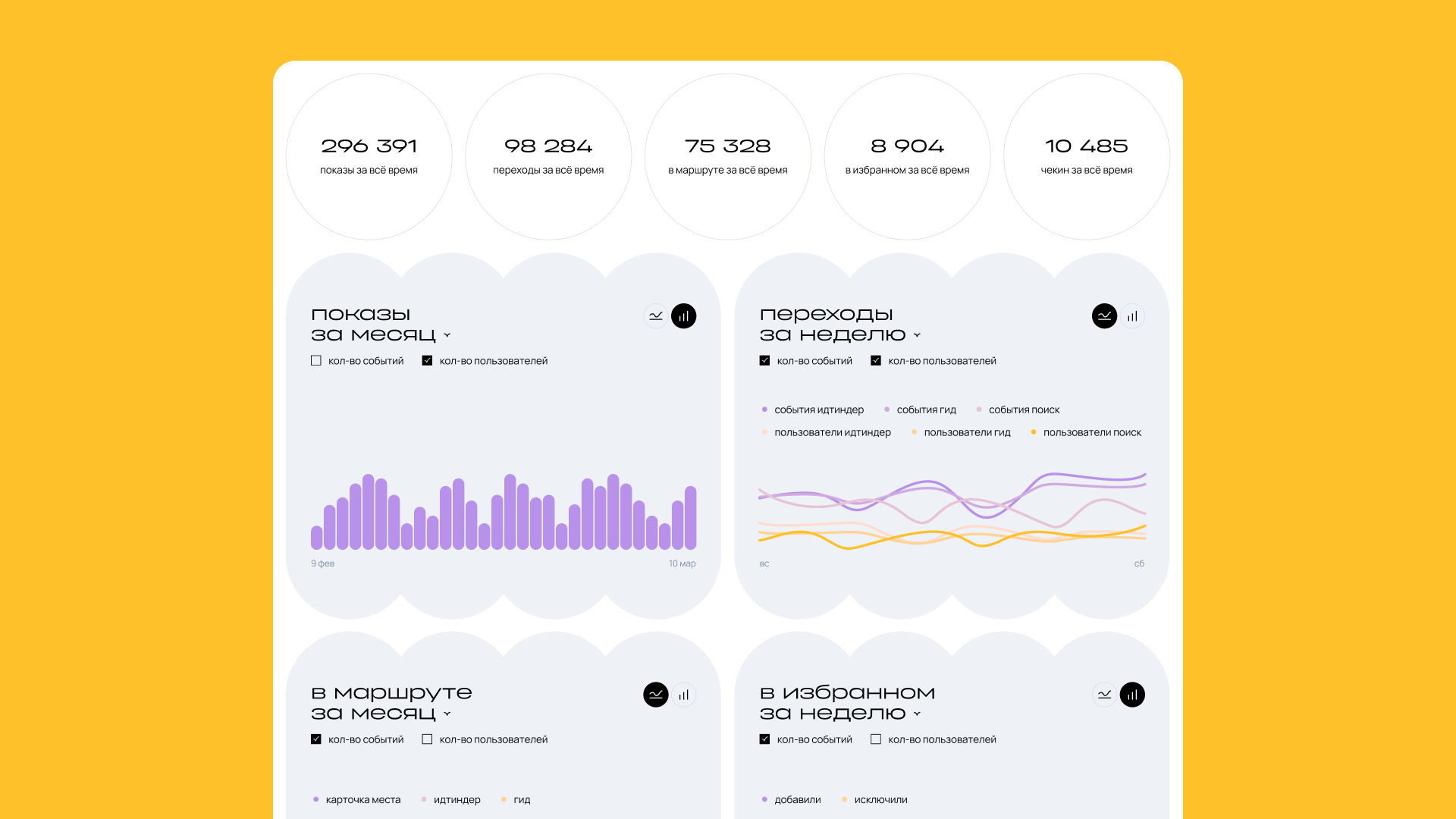
Task: Switch 'переходы за неделю' to bar chart view
Action: pyautogui.click(x=1132, y=316)
